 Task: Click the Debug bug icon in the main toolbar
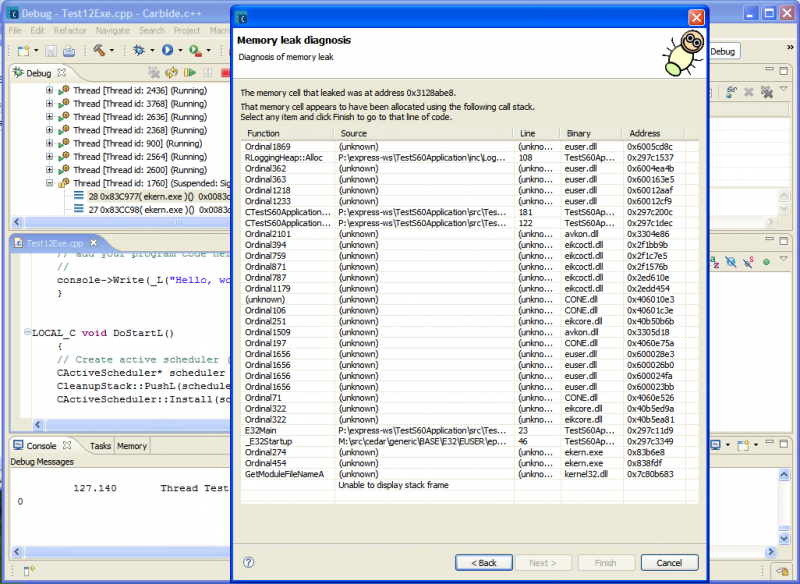tap(139, 50)
